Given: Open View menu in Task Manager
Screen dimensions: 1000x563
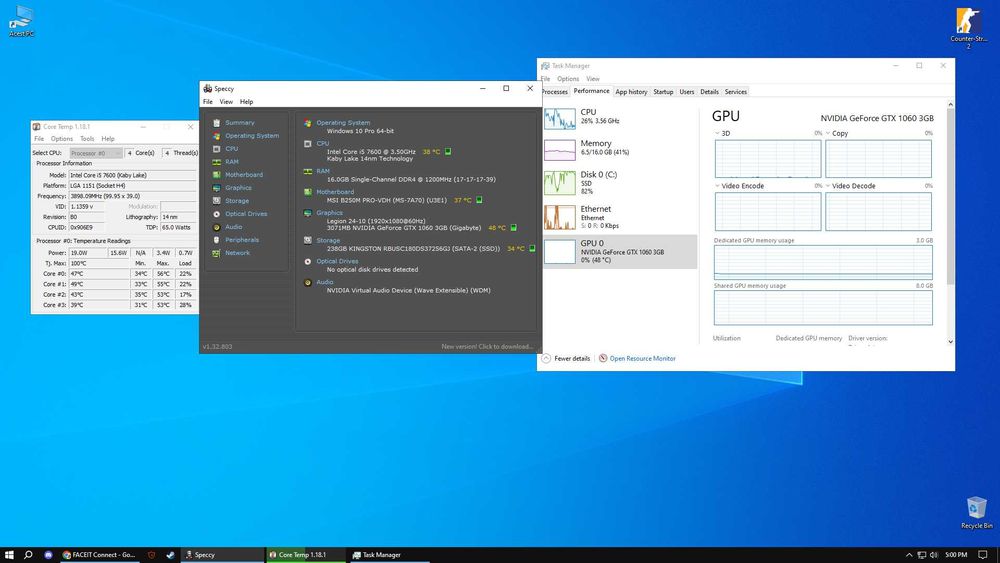Looking at the screenshot, I should pyautogui.click(x=592, y=78).
